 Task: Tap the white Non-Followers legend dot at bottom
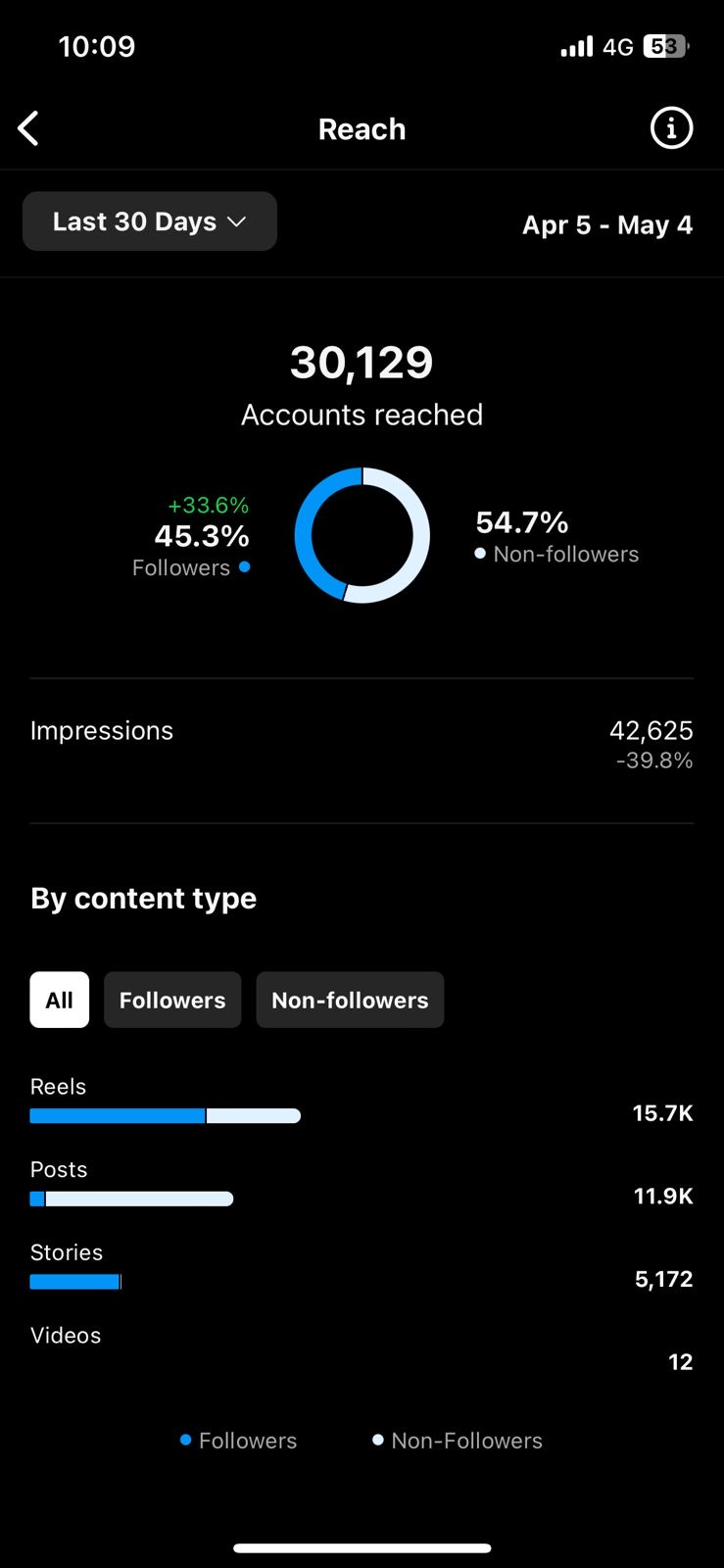[377, 1440]
